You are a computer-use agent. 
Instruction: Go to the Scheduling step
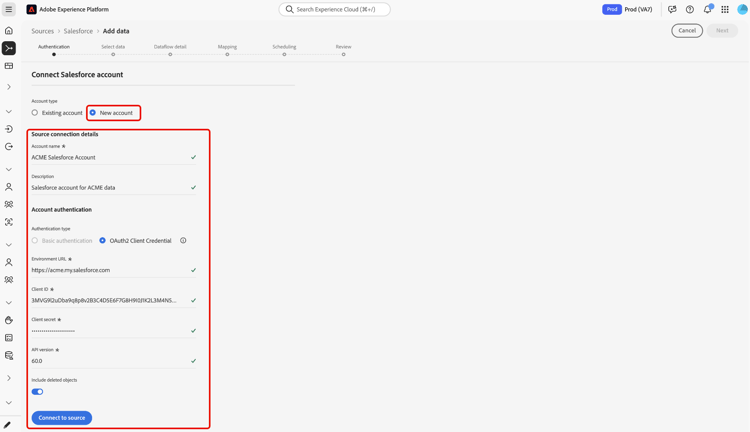[x=284, y=50]
